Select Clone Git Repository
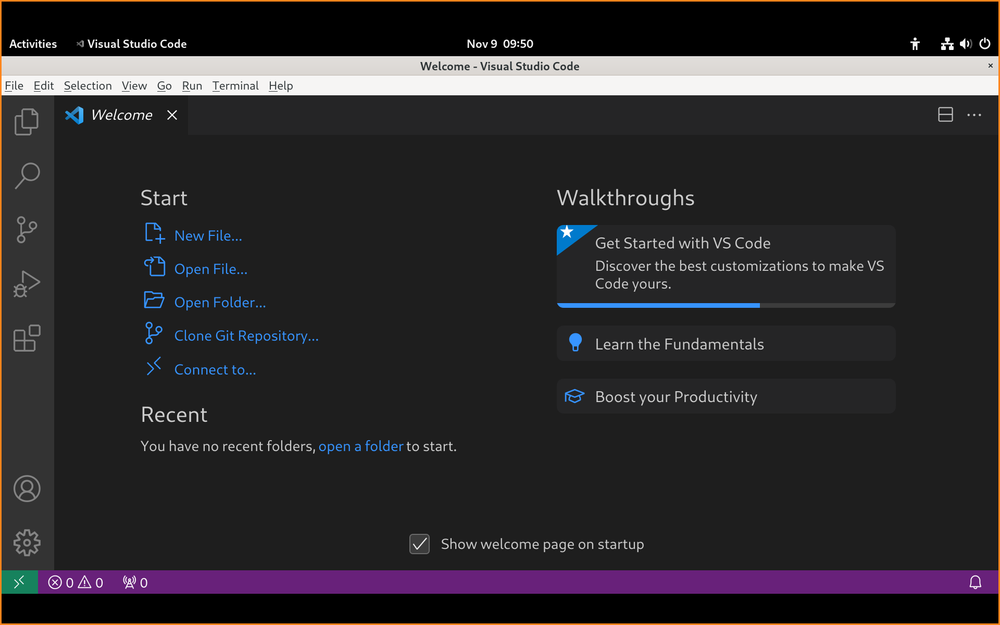1000x625 pixels. tap(246, 335)
